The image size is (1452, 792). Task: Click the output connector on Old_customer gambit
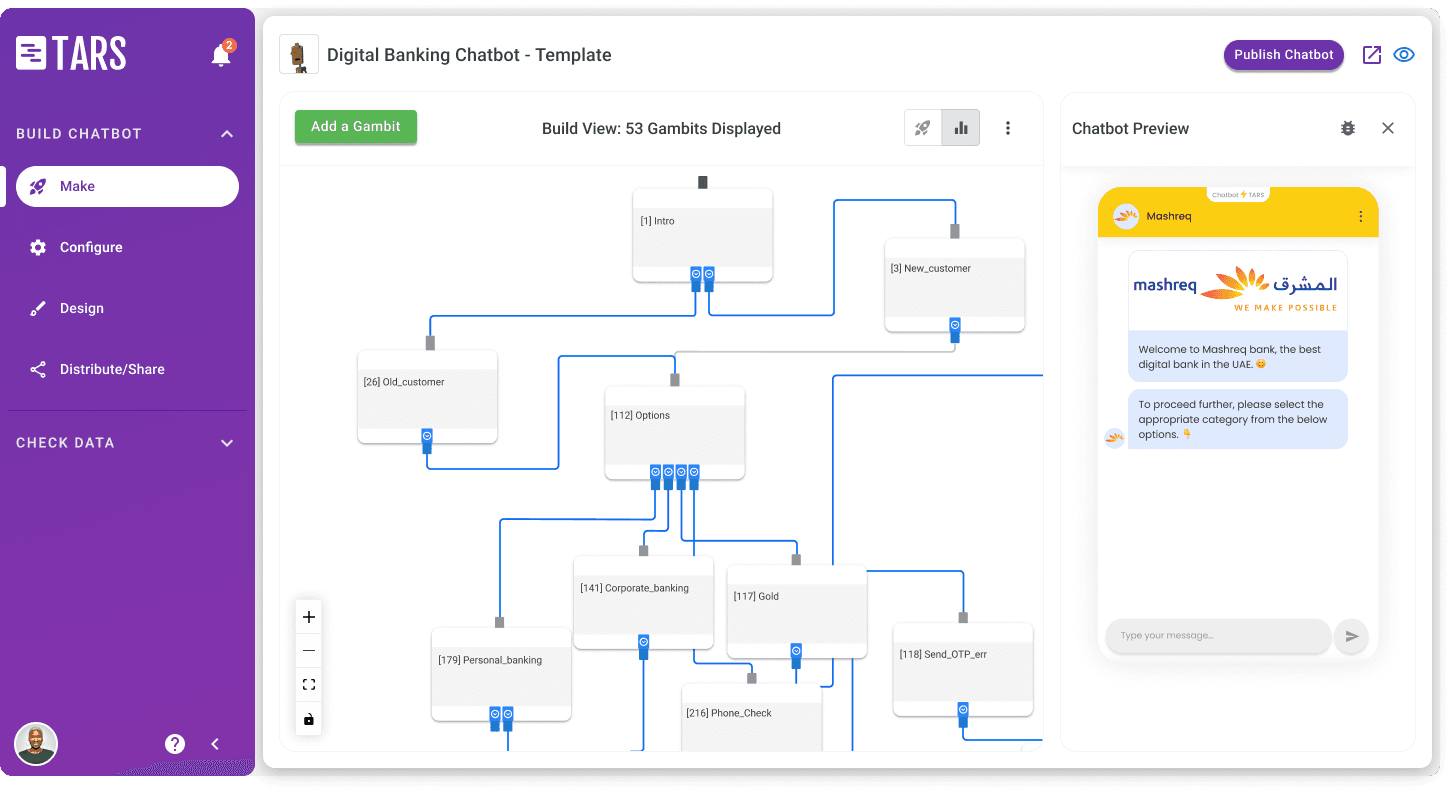coord(427,440)
